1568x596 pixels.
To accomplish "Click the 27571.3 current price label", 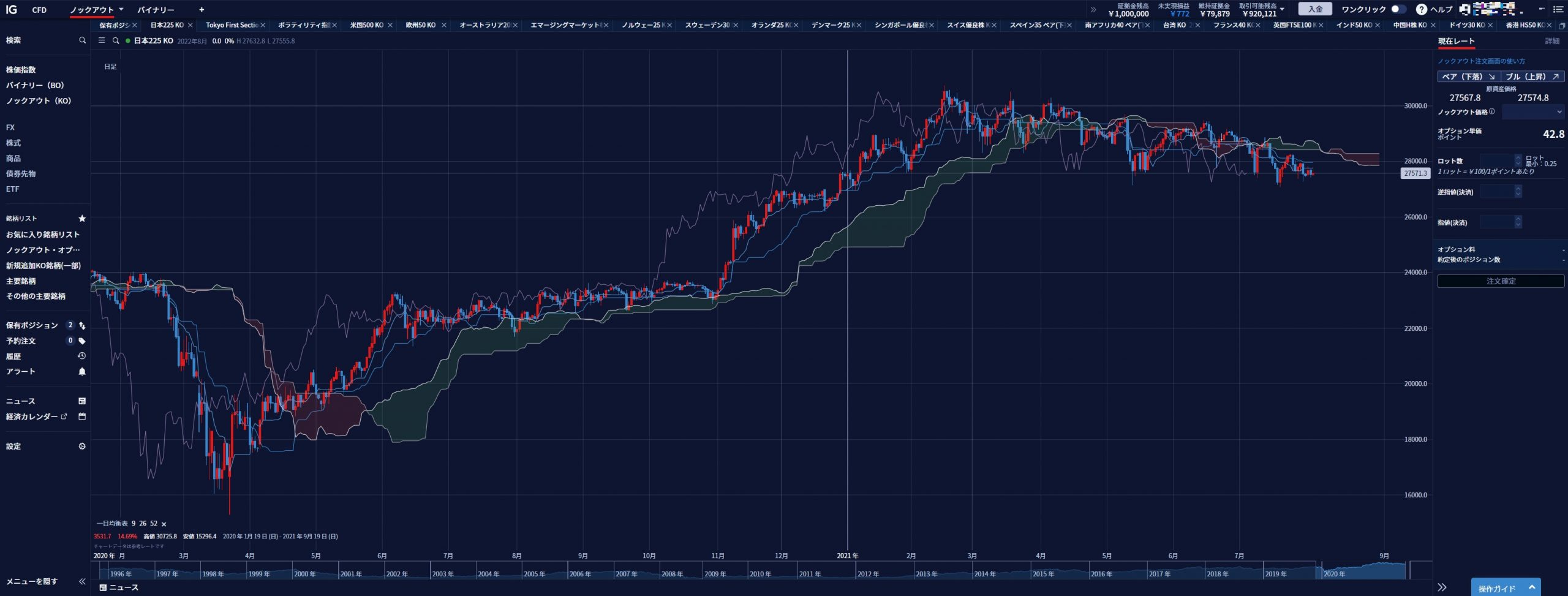I will coord(1415,173).
